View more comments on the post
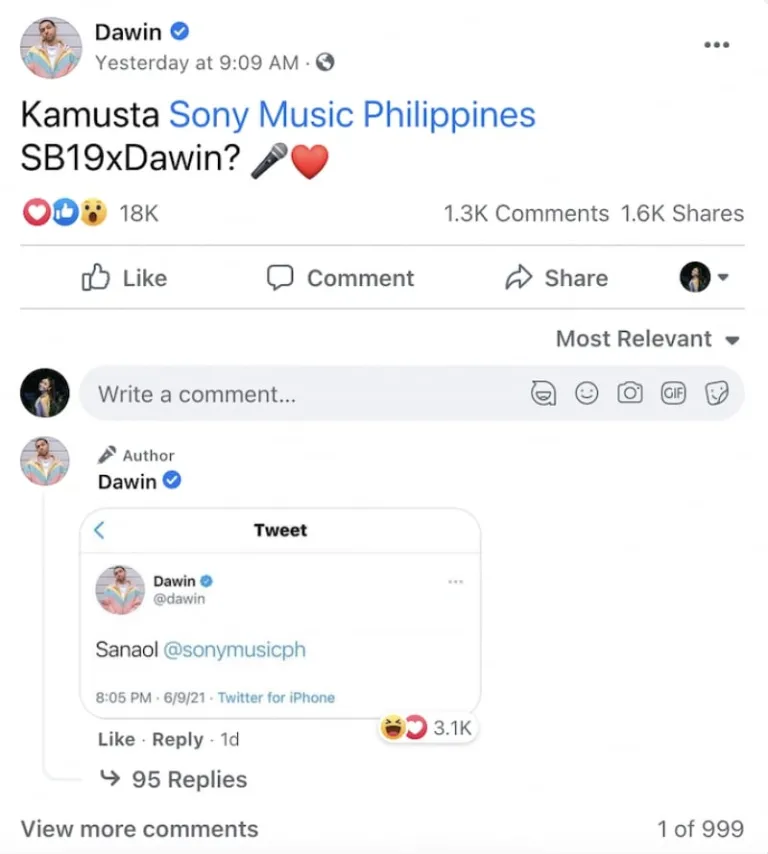Screen dimensions: 768x854 [139, 829]
